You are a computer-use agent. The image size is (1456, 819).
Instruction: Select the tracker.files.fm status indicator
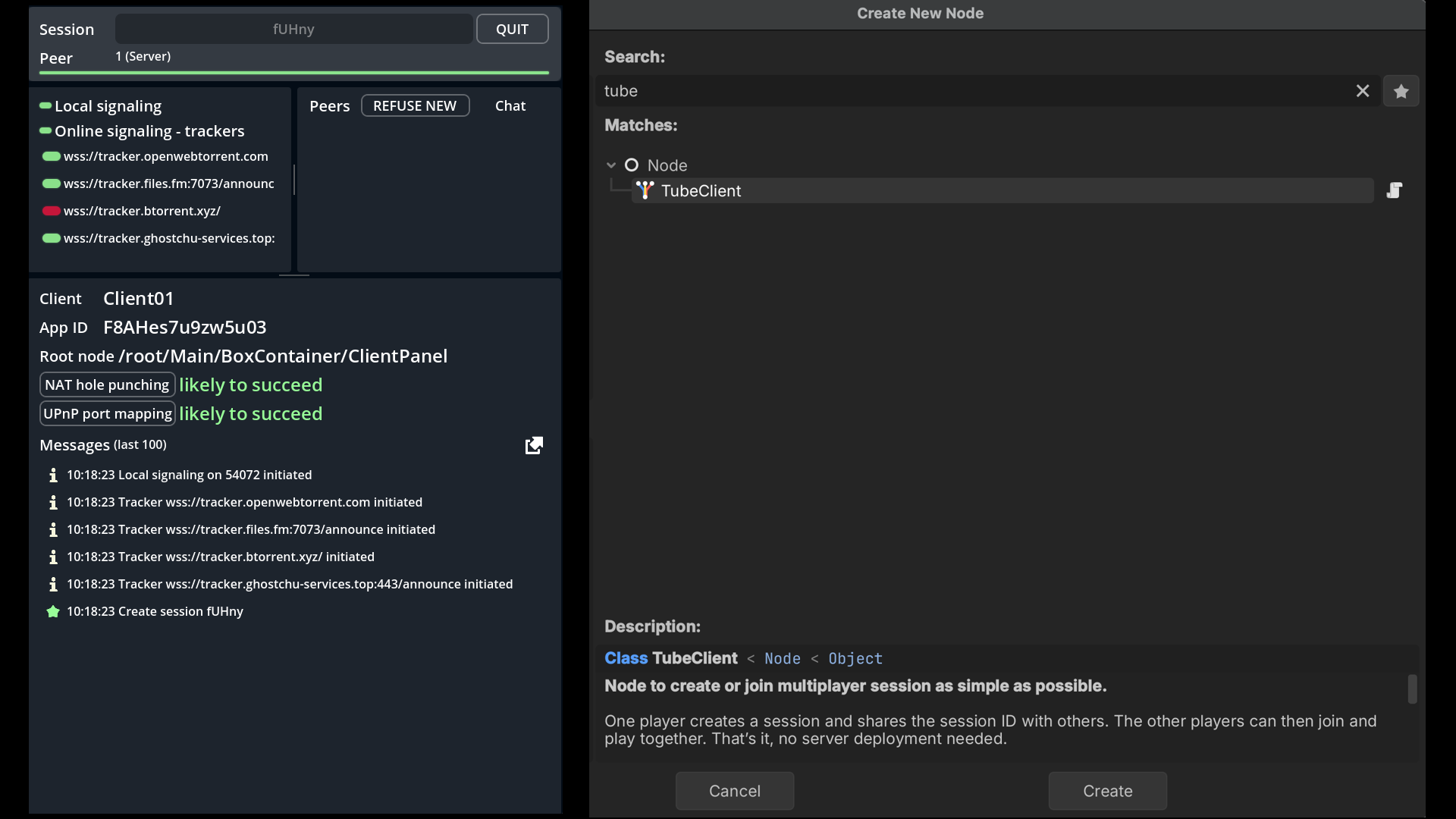52,184
